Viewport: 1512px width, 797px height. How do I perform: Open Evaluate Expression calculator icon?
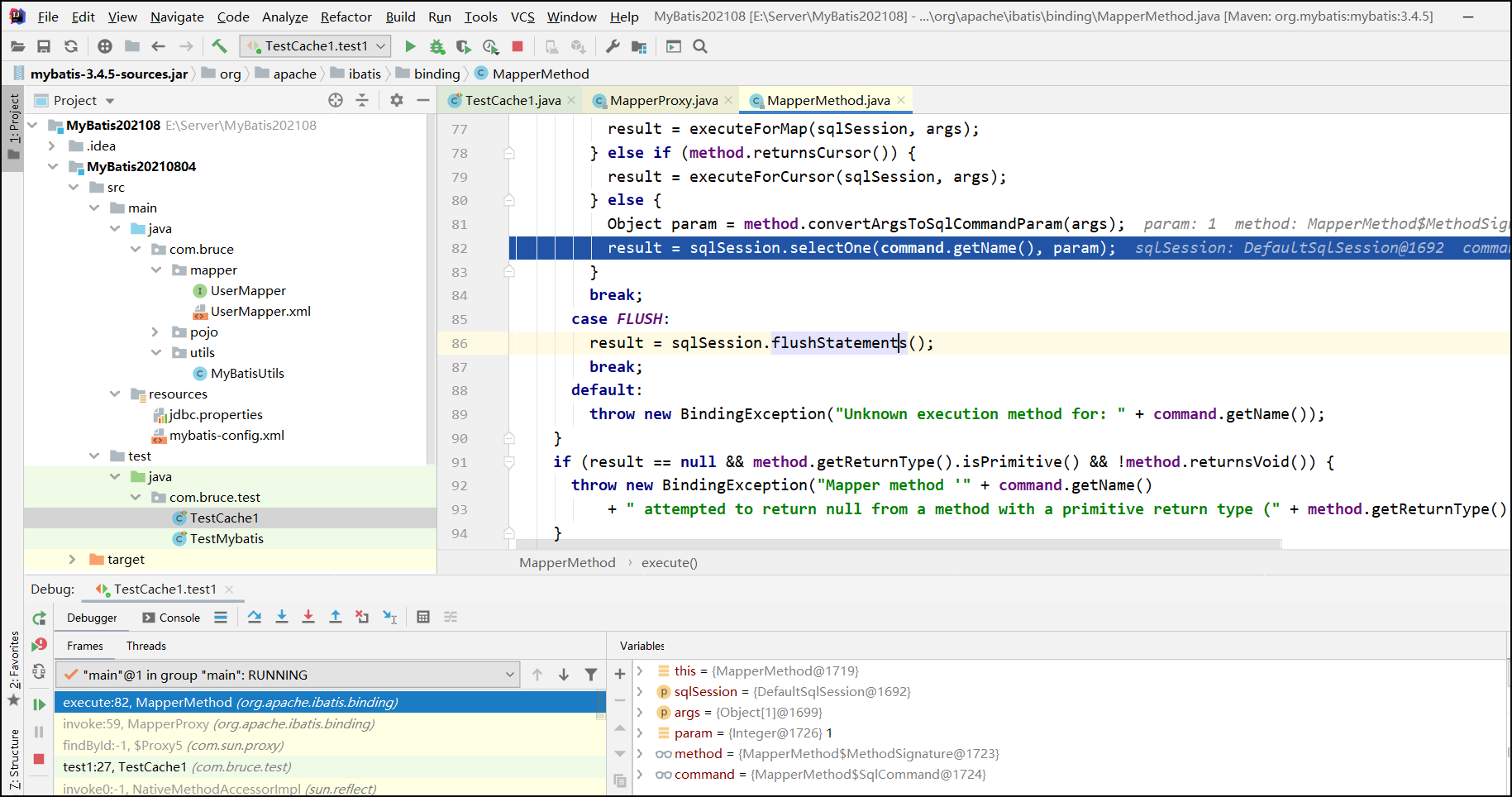click(423, 617)
